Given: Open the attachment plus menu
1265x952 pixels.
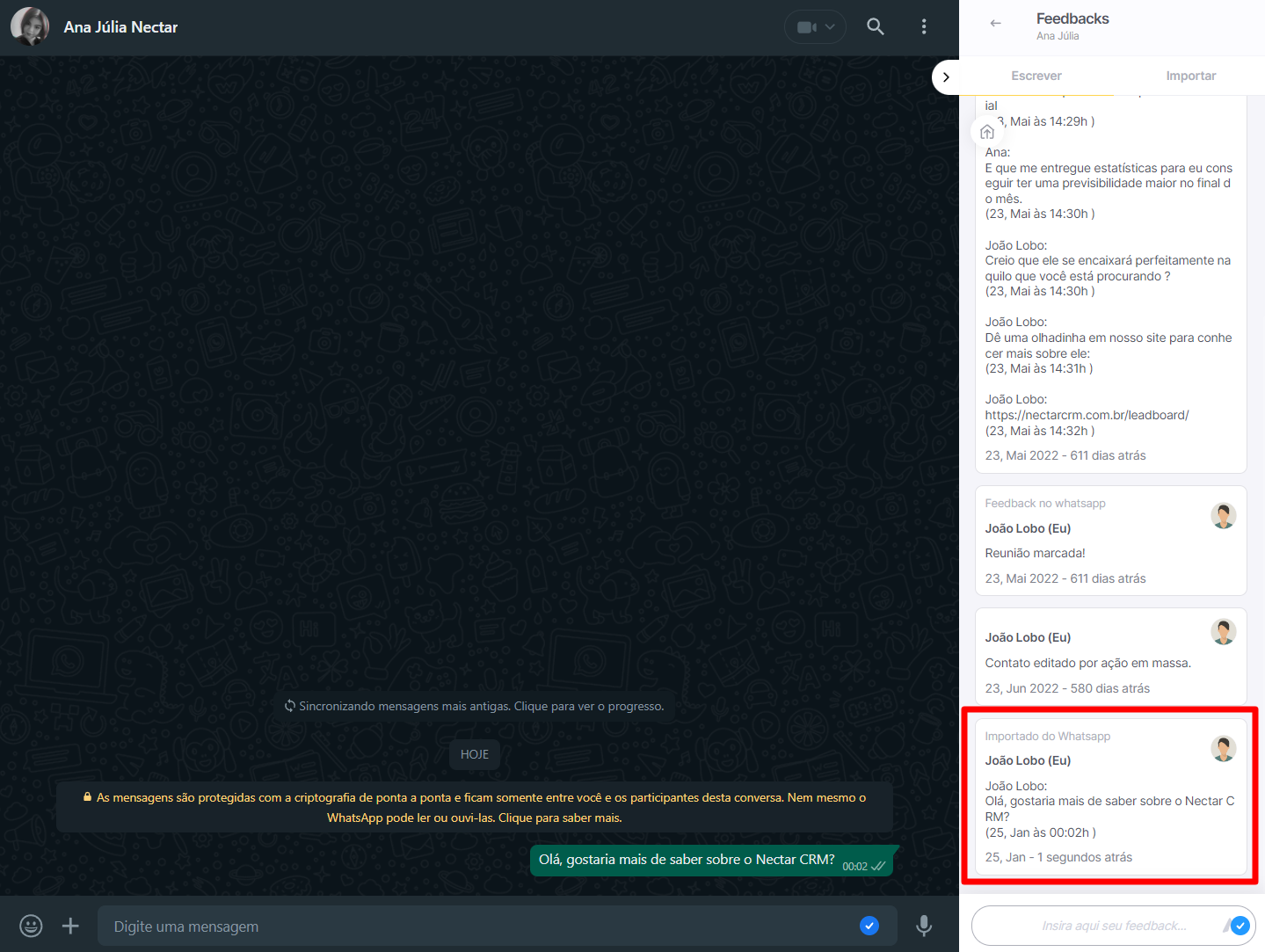Looking at the screenshot, I should (70, 926).
